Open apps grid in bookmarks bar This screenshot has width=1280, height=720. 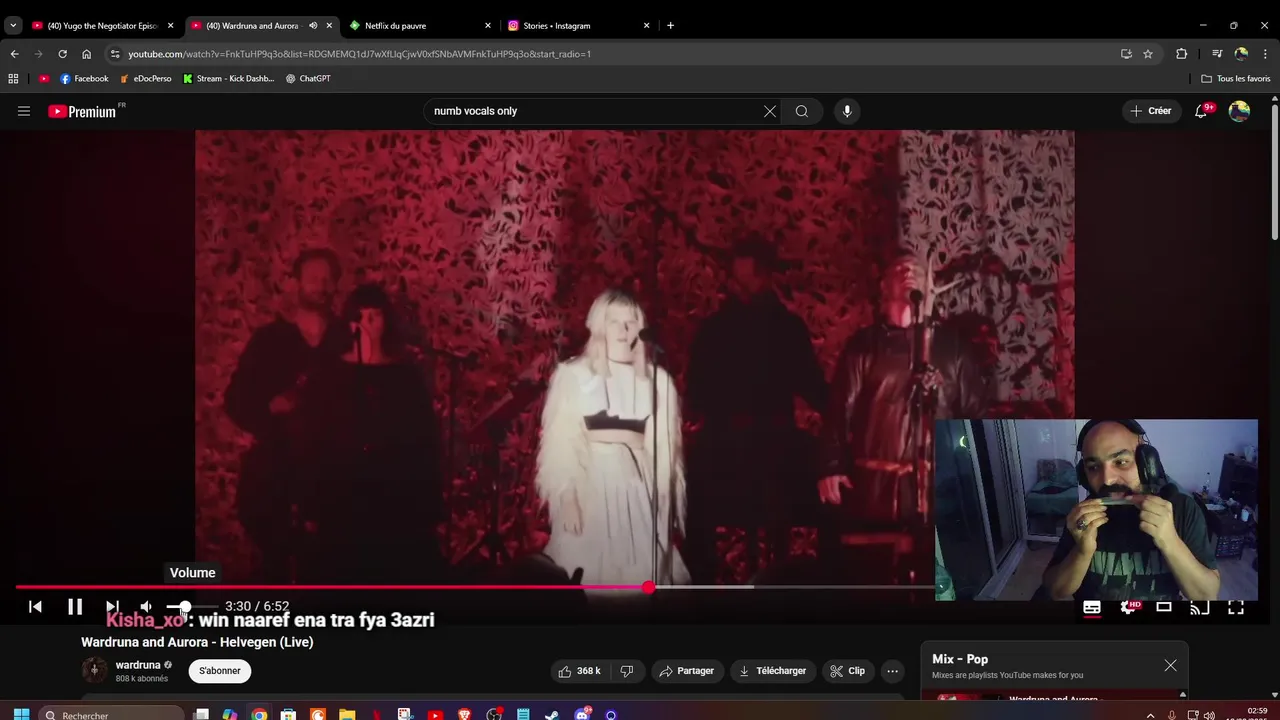(x=13, y=78)
